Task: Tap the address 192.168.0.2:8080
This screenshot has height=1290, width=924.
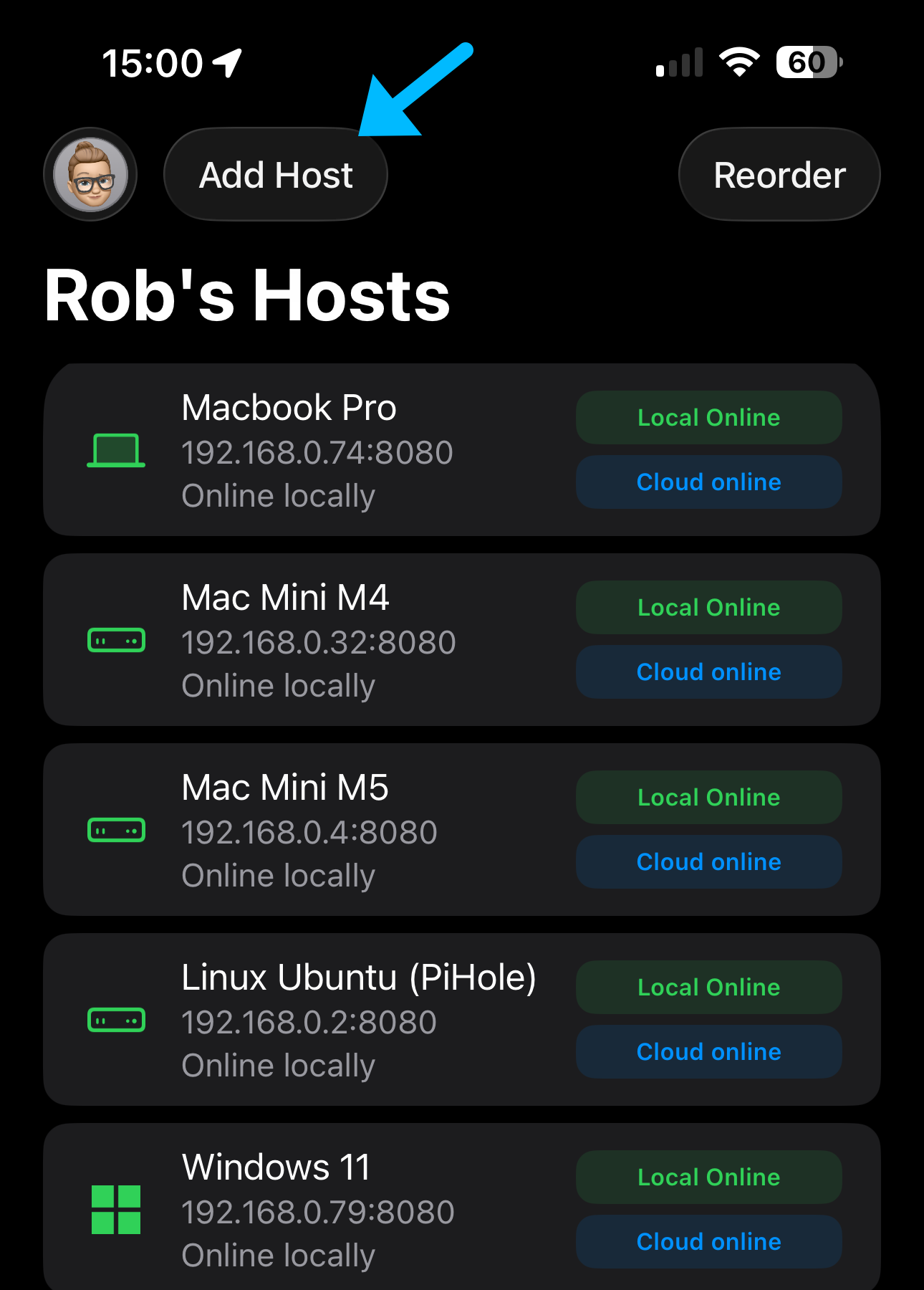Action: click(309, 1023)
